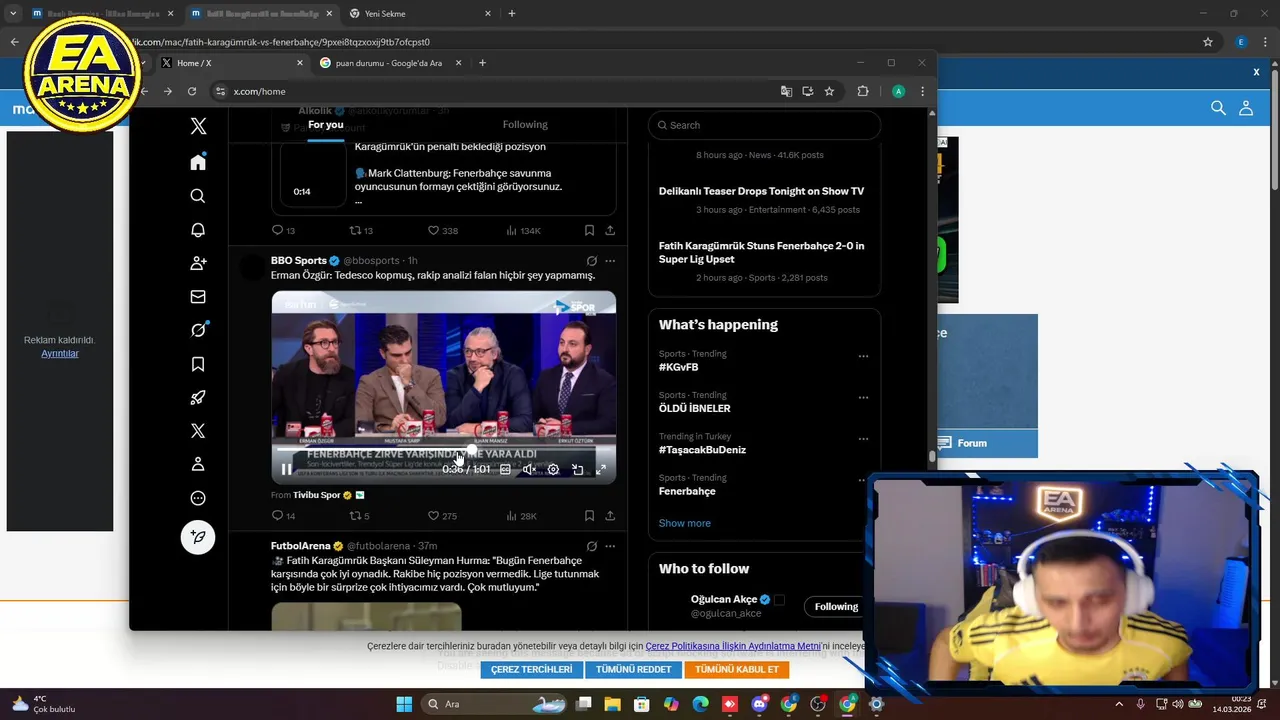
Task: Open the #KGvFB trending topic
Action: (x=679, y=367)
